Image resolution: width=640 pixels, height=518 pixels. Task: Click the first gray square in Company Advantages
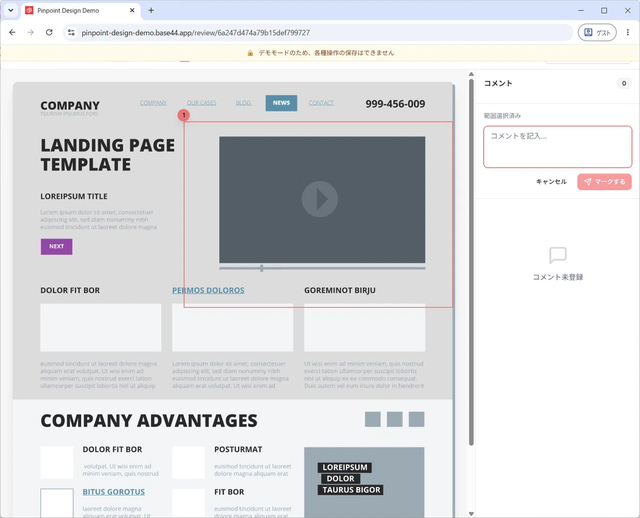(x=373, y=419)
